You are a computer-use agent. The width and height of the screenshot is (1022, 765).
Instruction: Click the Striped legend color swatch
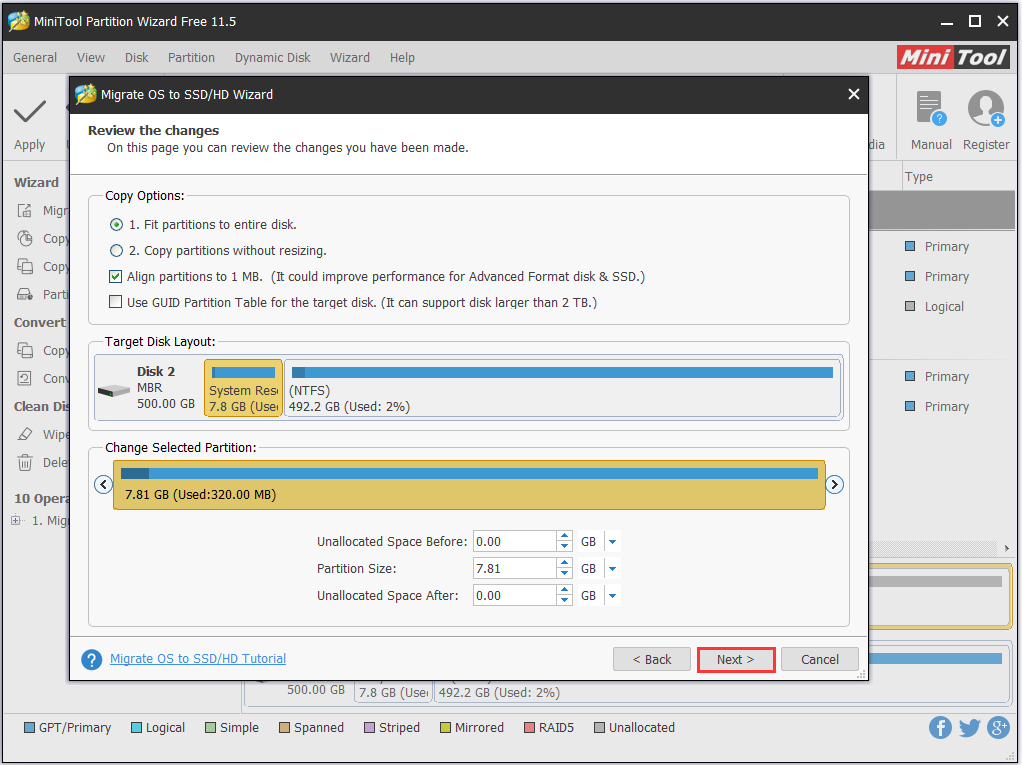click(370, 727)
